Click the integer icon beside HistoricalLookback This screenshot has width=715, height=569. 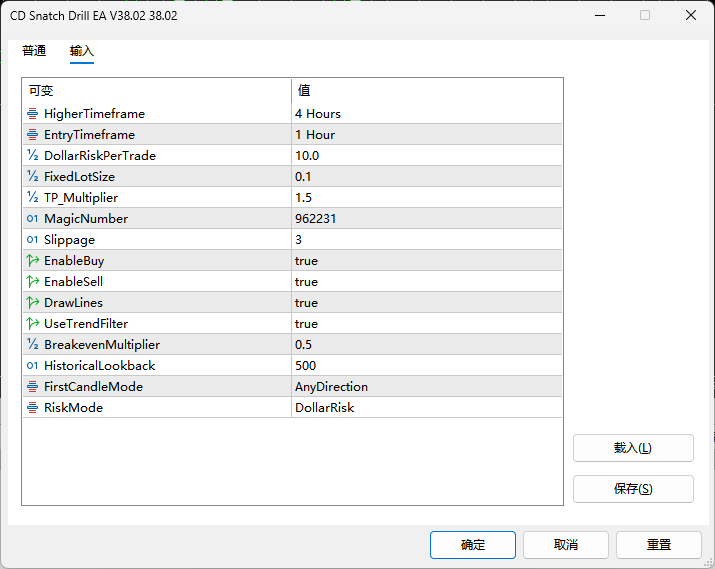(x=33, y=366)
